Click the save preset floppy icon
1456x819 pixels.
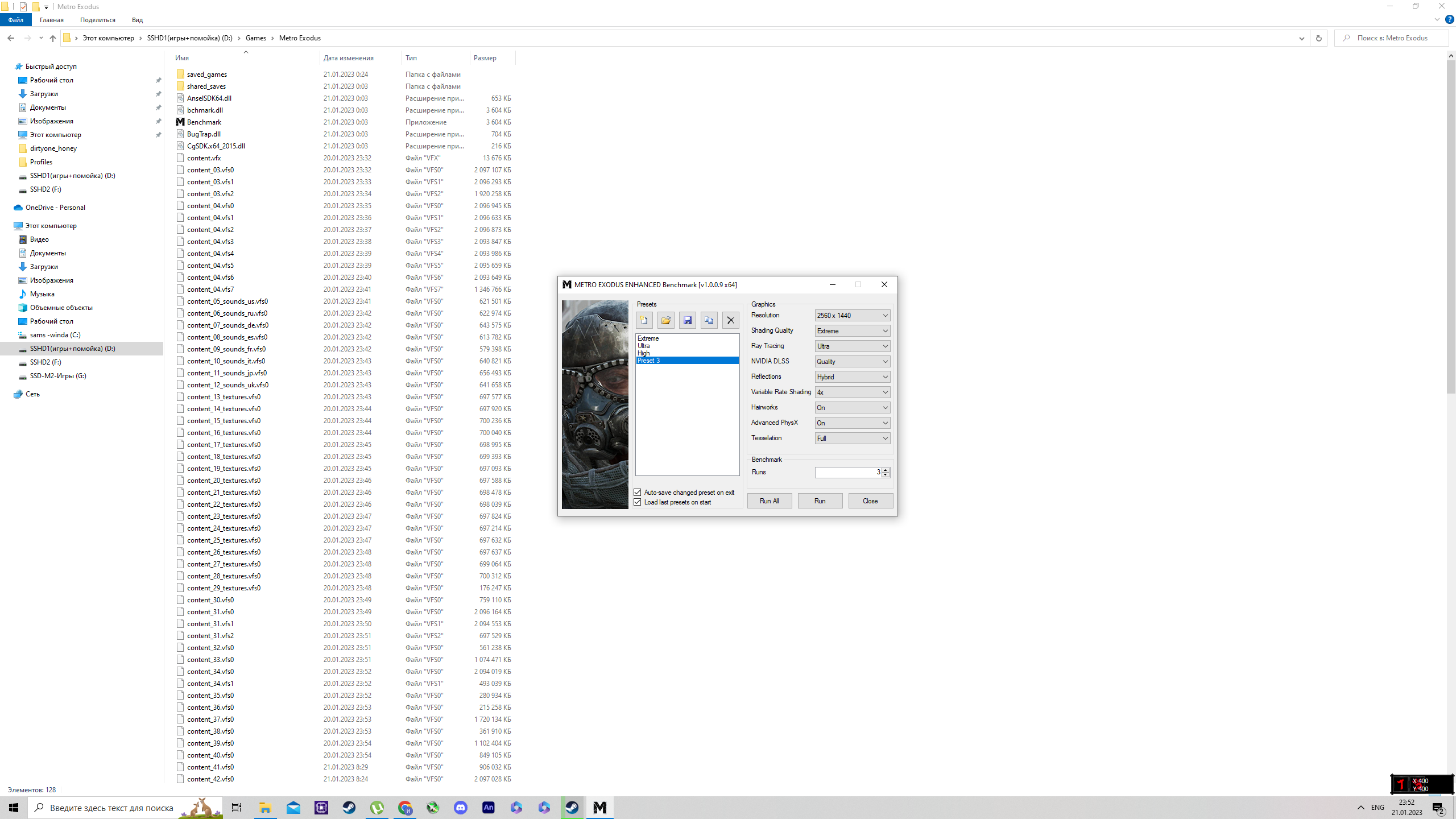click(x=687, y=320)
